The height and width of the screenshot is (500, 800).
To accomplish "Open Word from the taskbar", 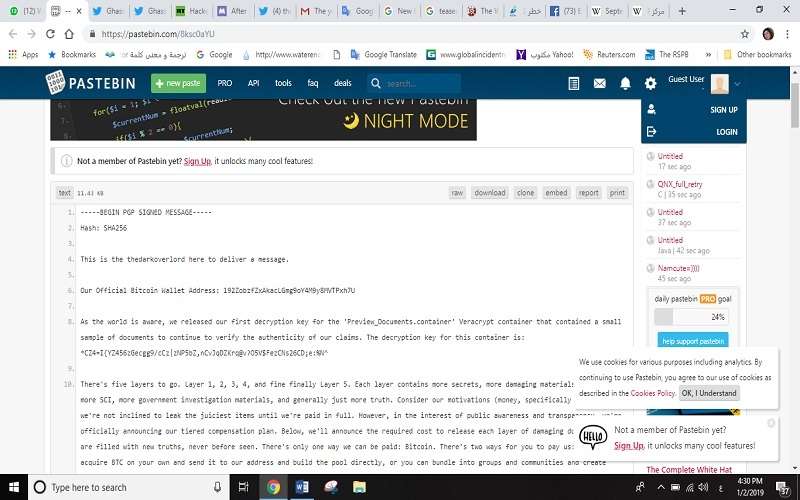I will click(302, 487).
